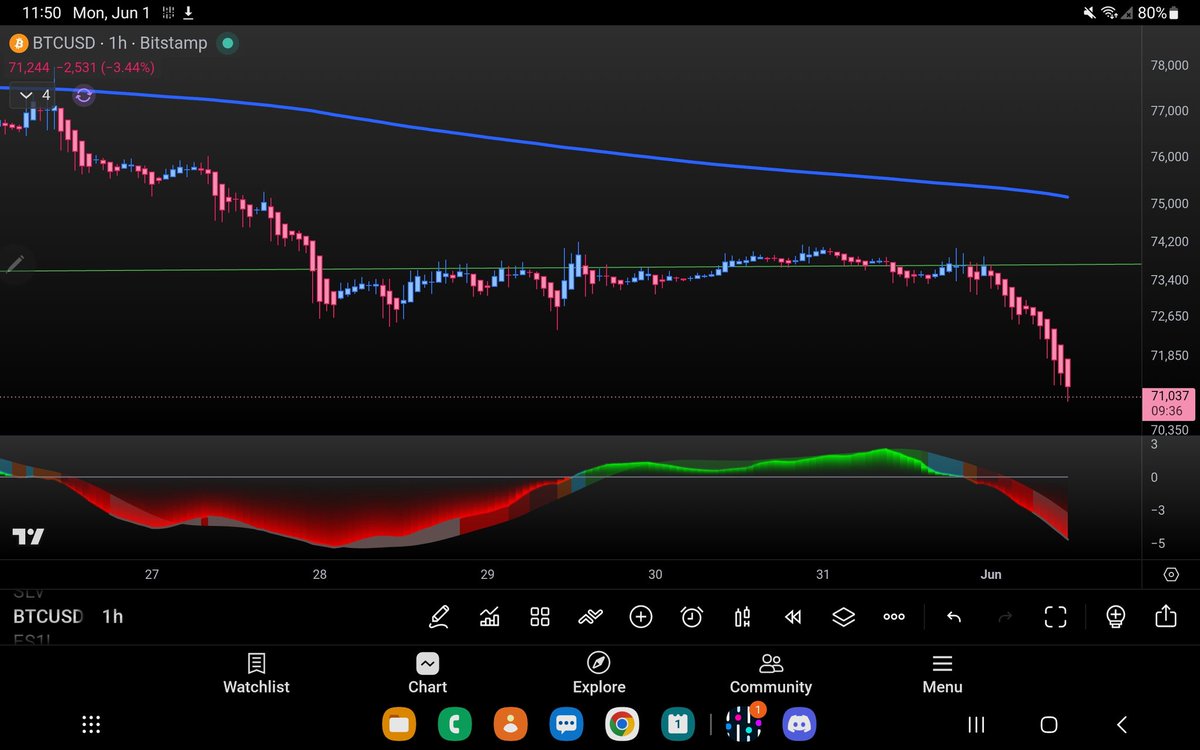1200x750 pixels.
Task: Click the BTCUSD label in bottom toolbar
Action: 48,616
